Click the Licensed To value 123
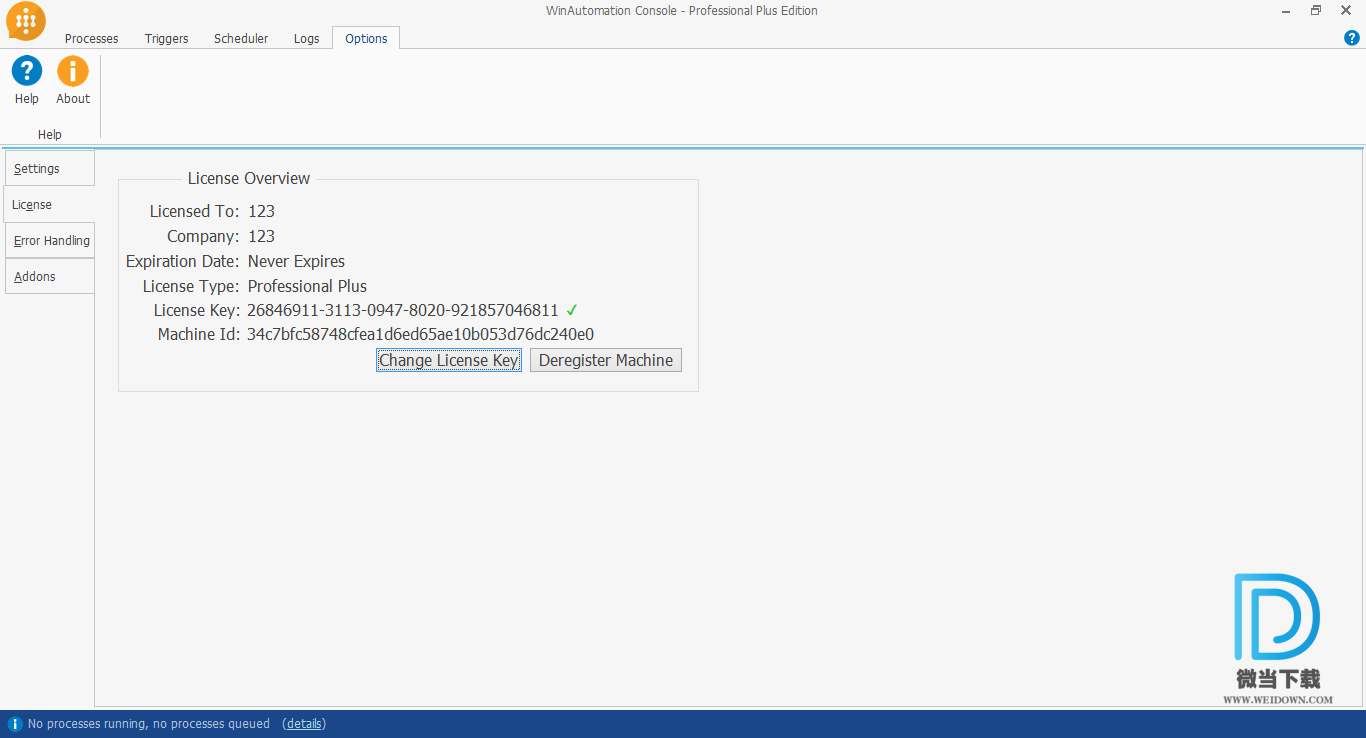 pos(261,211)
